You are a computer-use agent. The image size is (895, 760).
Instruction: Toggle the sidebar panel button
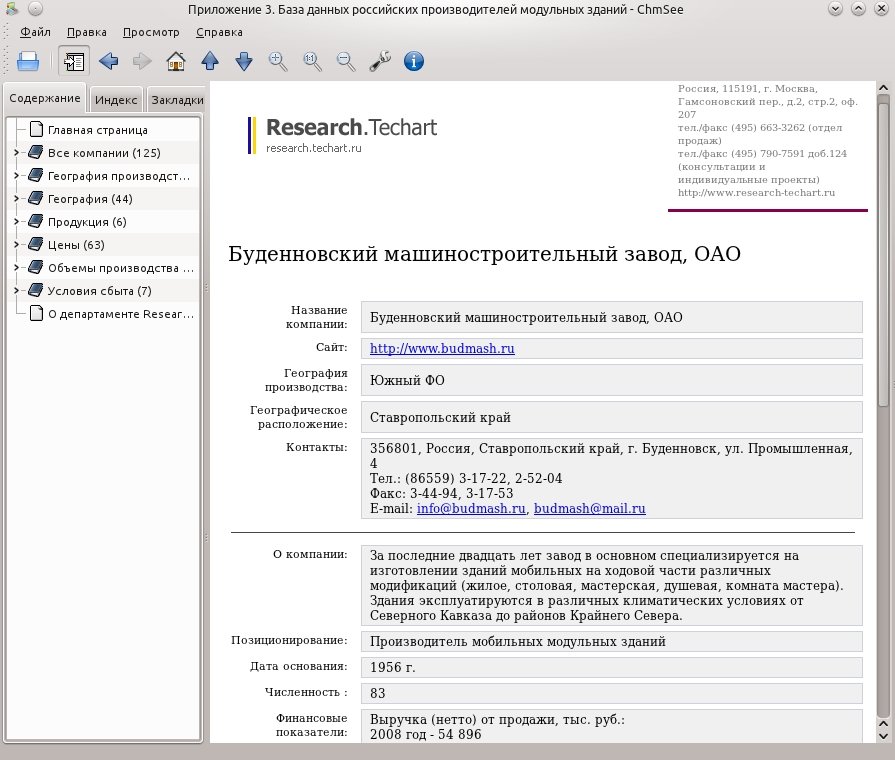(74, 61)
